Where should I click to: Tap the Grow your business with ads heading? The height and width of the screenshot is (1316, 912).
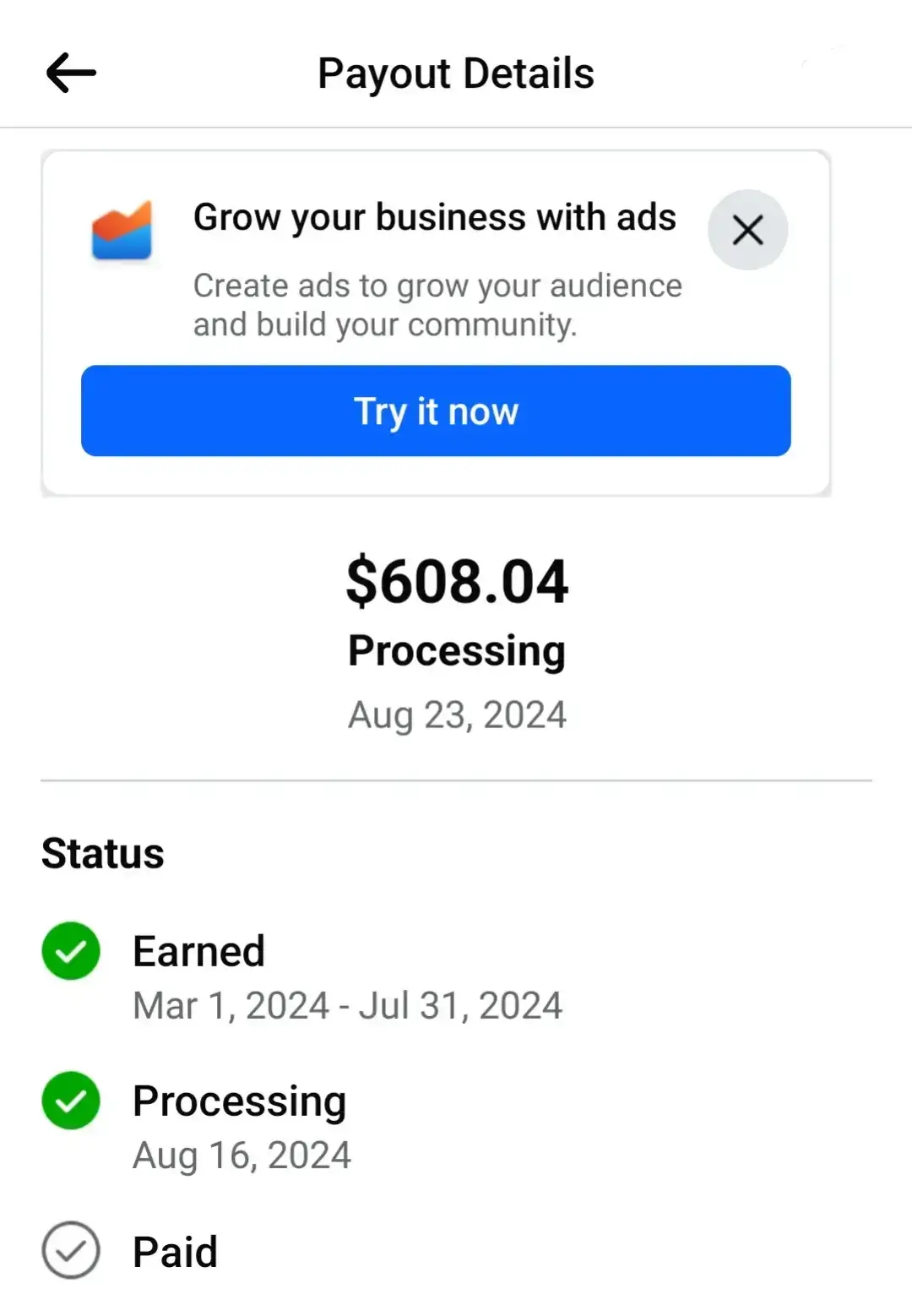(434, 217)
